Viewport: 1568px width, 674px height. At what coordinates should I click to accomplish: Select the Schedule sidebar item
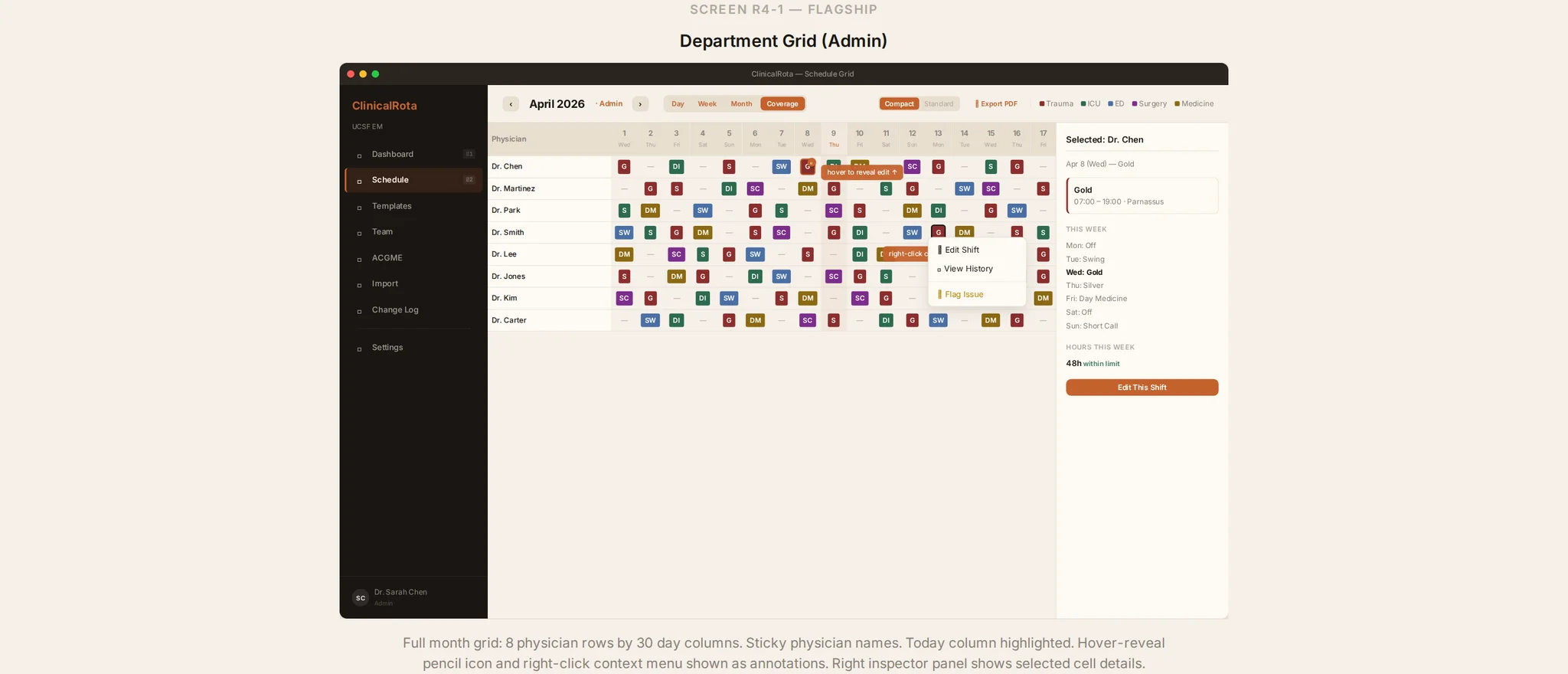[413, 180]
